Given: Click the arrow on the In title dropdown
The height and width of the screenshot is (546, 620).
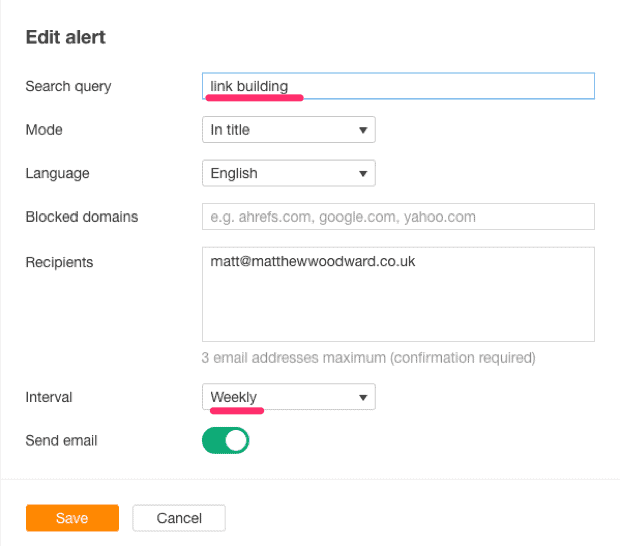Looking at the screenshot, I should click(363, 130).
